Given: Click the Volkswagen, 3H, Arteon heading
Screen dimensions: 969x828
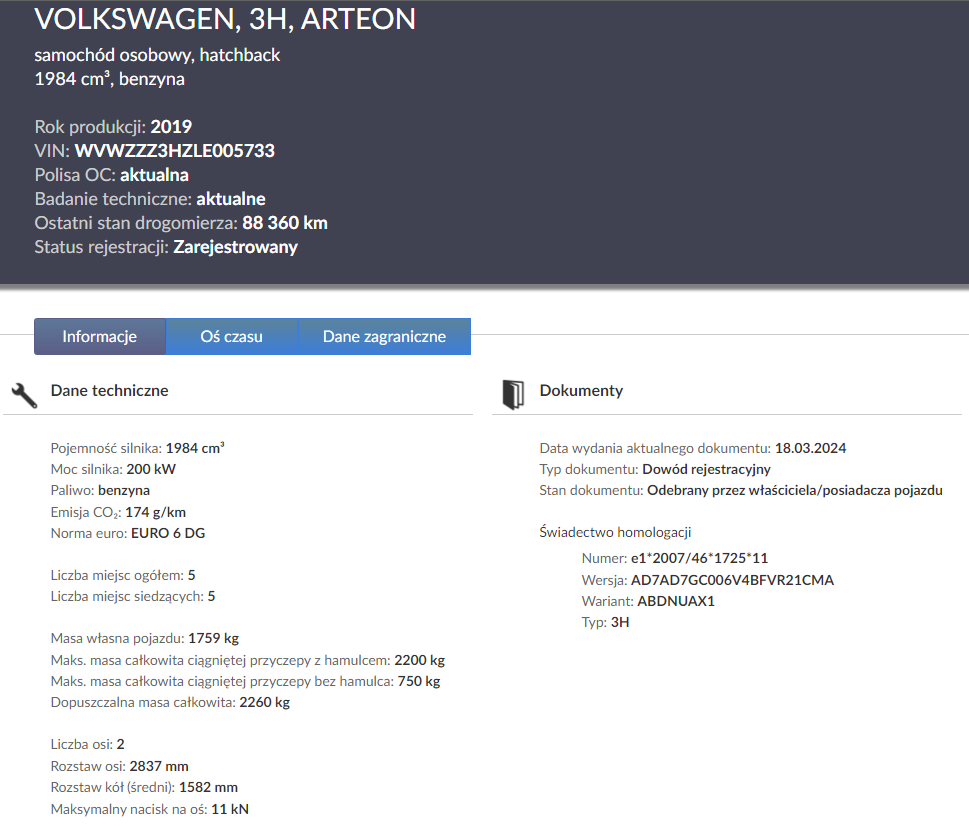Looking at the screenshot, I should tap(225, 18).
